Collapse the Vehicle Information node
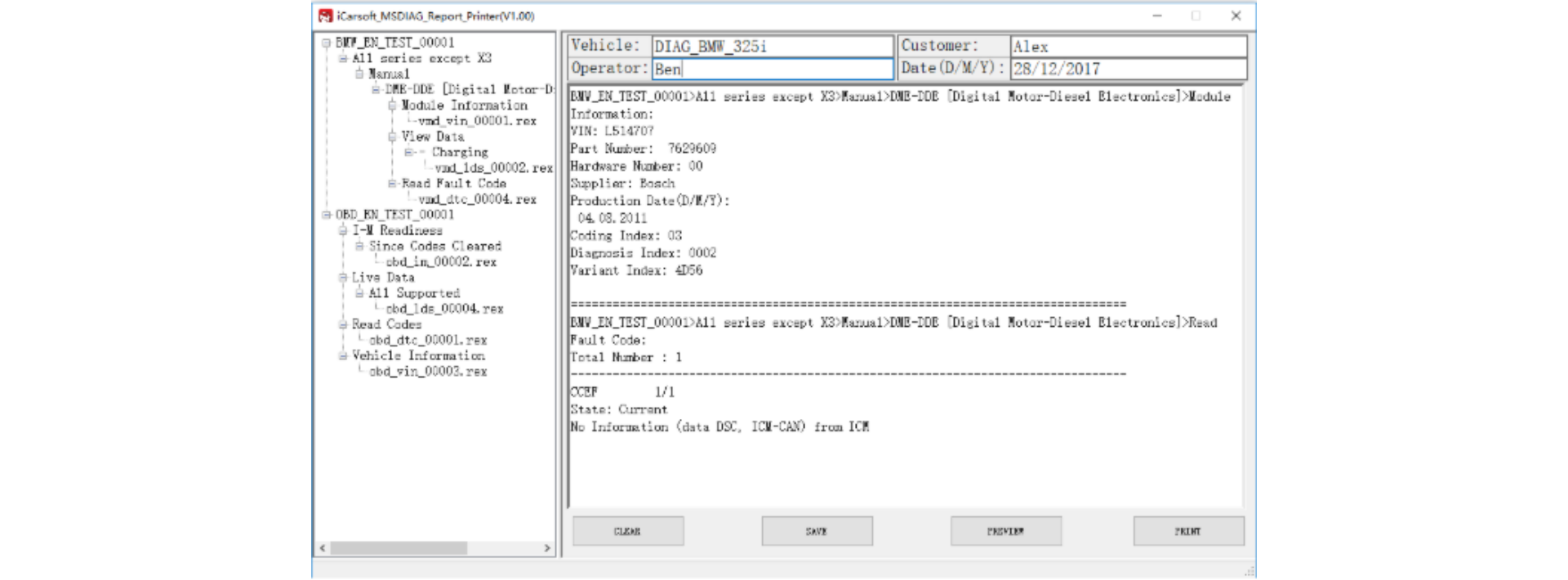The image size is (1568, 580). [343, 356]
